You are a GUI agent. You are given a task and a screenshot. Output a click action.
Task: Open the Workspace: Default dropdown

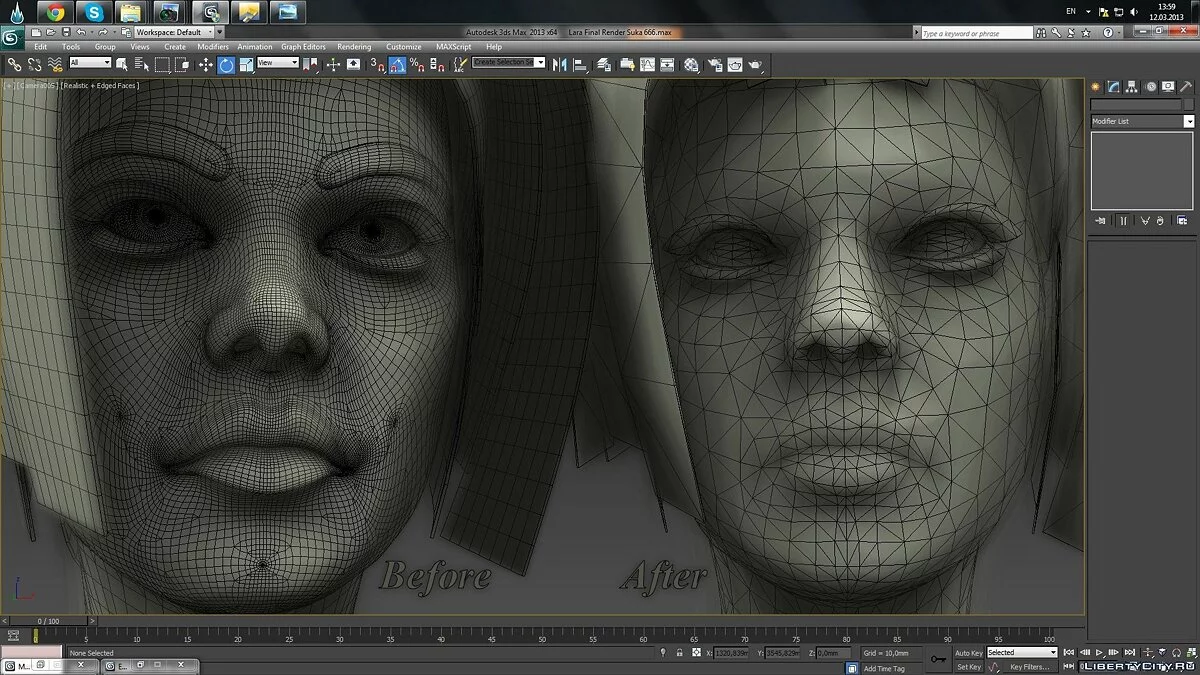coord(174,32)
